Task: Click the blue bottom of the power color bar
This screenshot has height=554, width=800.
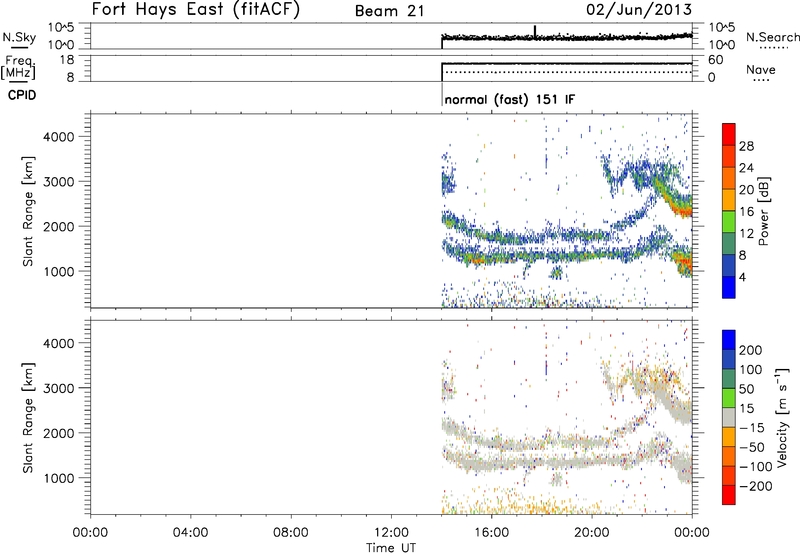Action: (729, 287)
